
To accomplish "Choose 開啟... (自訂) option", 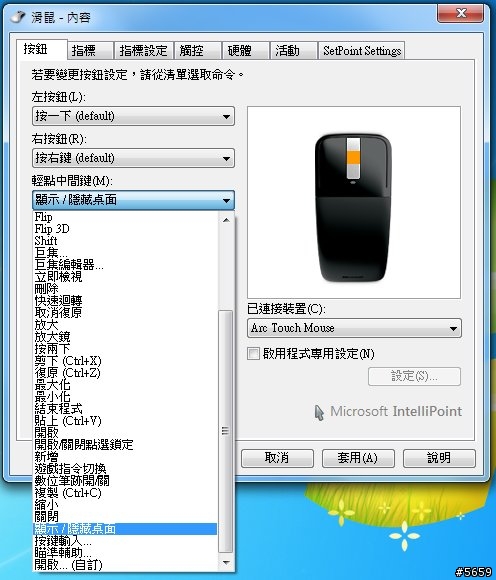I will 125,565.
